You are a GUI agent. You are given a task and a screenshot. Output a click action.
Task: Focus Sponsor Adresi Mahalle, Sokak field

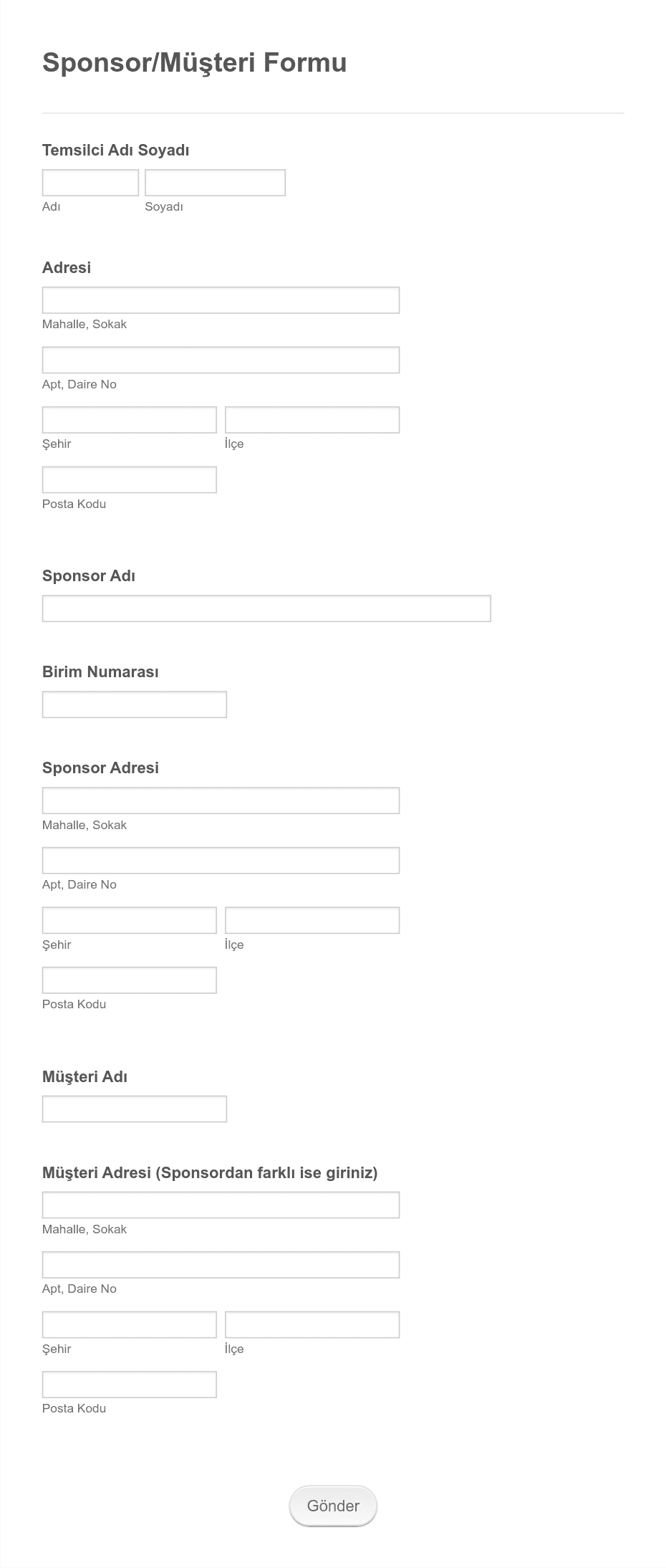coord(221,800)
